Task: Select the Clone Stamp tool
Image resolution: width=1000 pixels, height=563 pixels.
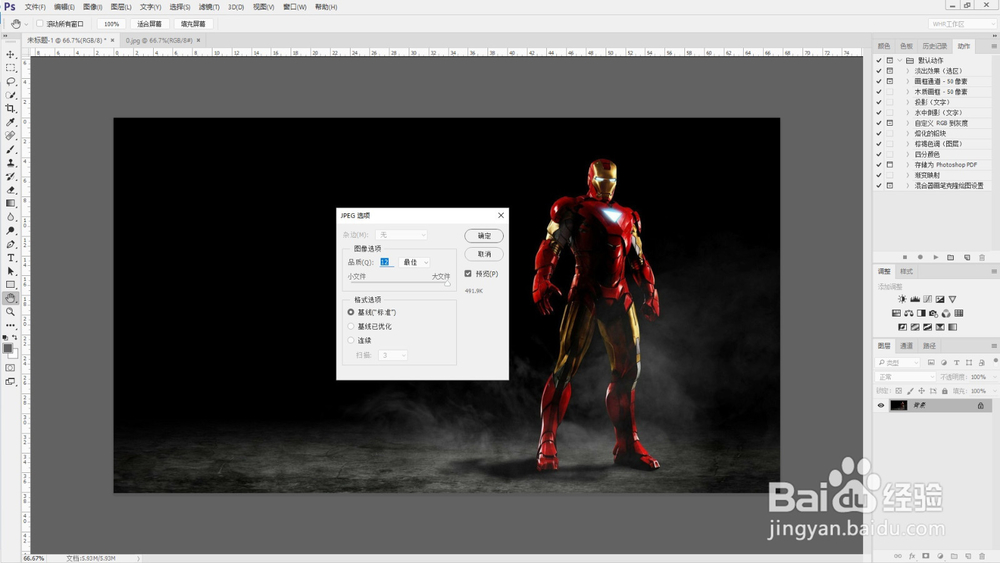Action: [10, 163]
